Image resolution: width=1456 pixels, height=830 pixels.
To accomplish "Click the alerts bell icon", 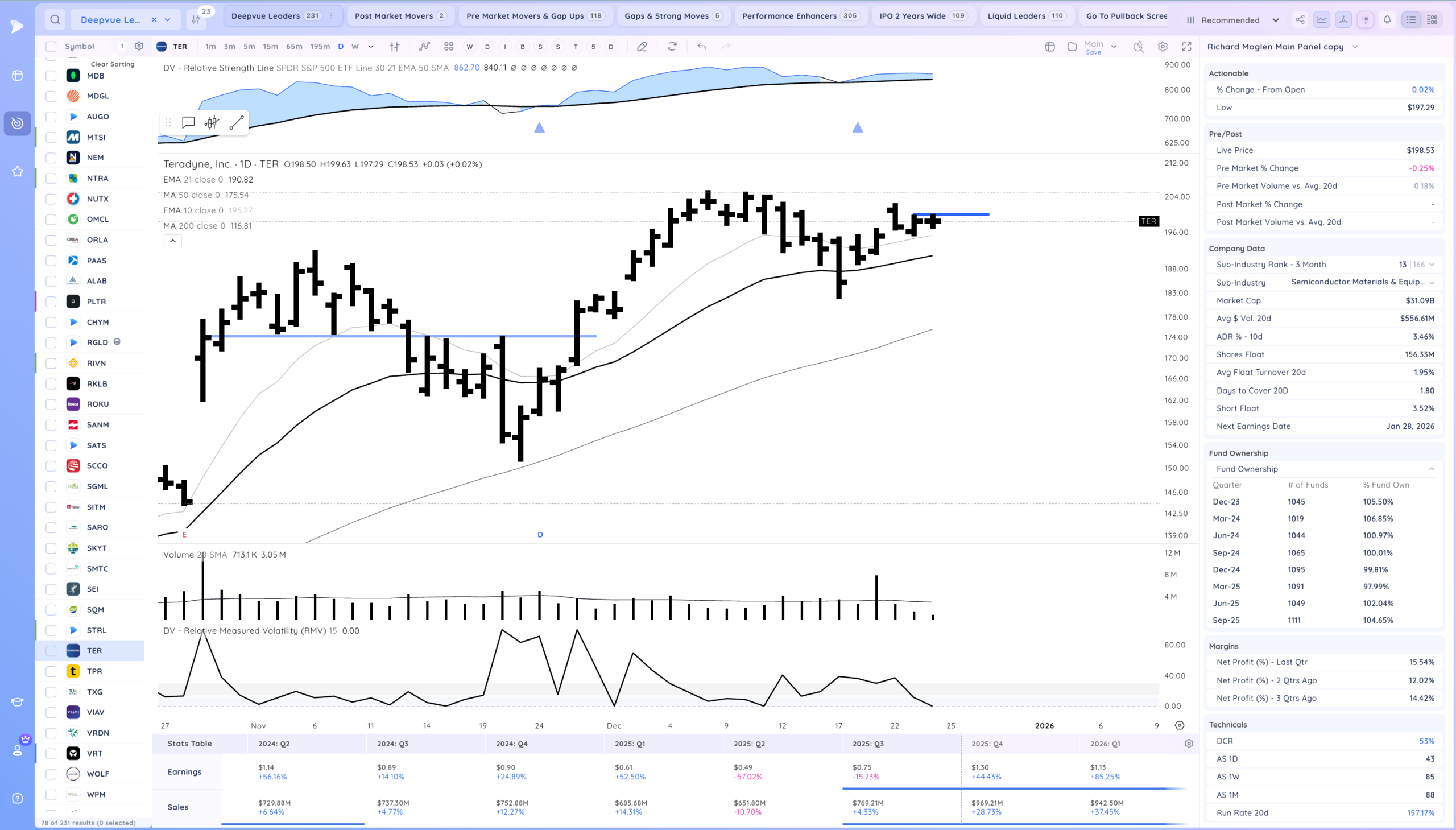I will 1387,20.
